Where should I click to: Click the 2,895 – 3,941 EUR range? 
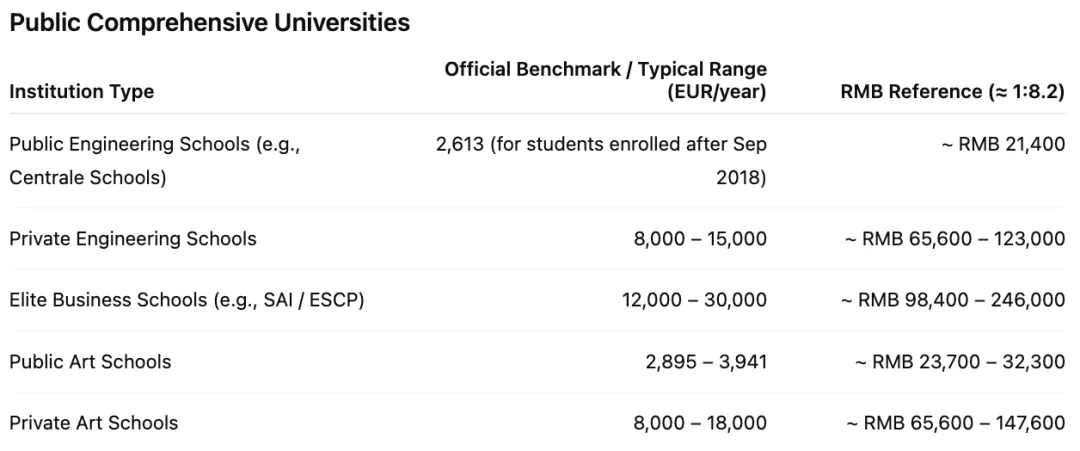click(x=706, y=362)
